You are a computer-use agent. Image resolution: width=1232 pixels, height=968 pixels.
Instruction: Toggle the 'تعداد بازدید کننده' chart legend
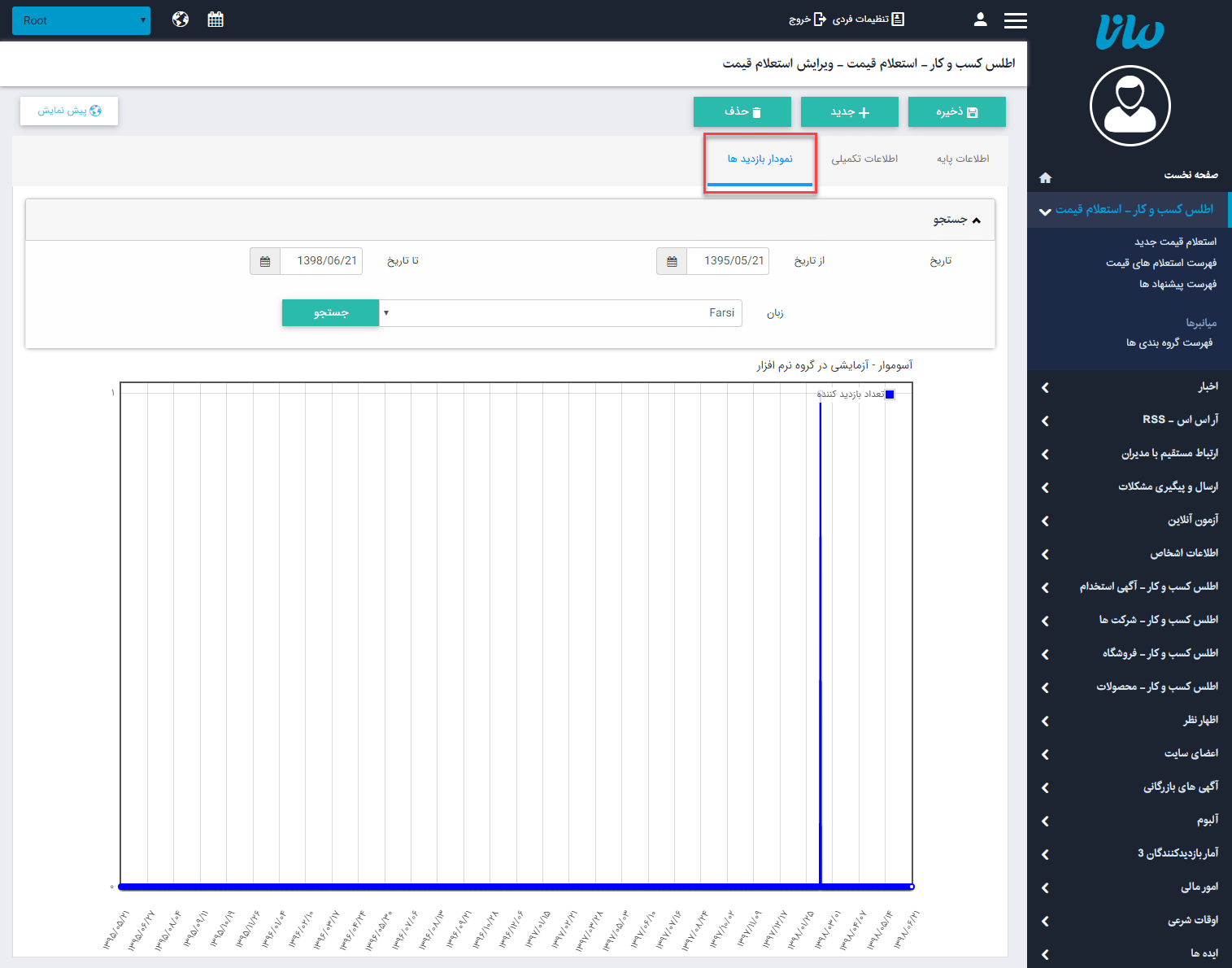click(x=855, y=395)
